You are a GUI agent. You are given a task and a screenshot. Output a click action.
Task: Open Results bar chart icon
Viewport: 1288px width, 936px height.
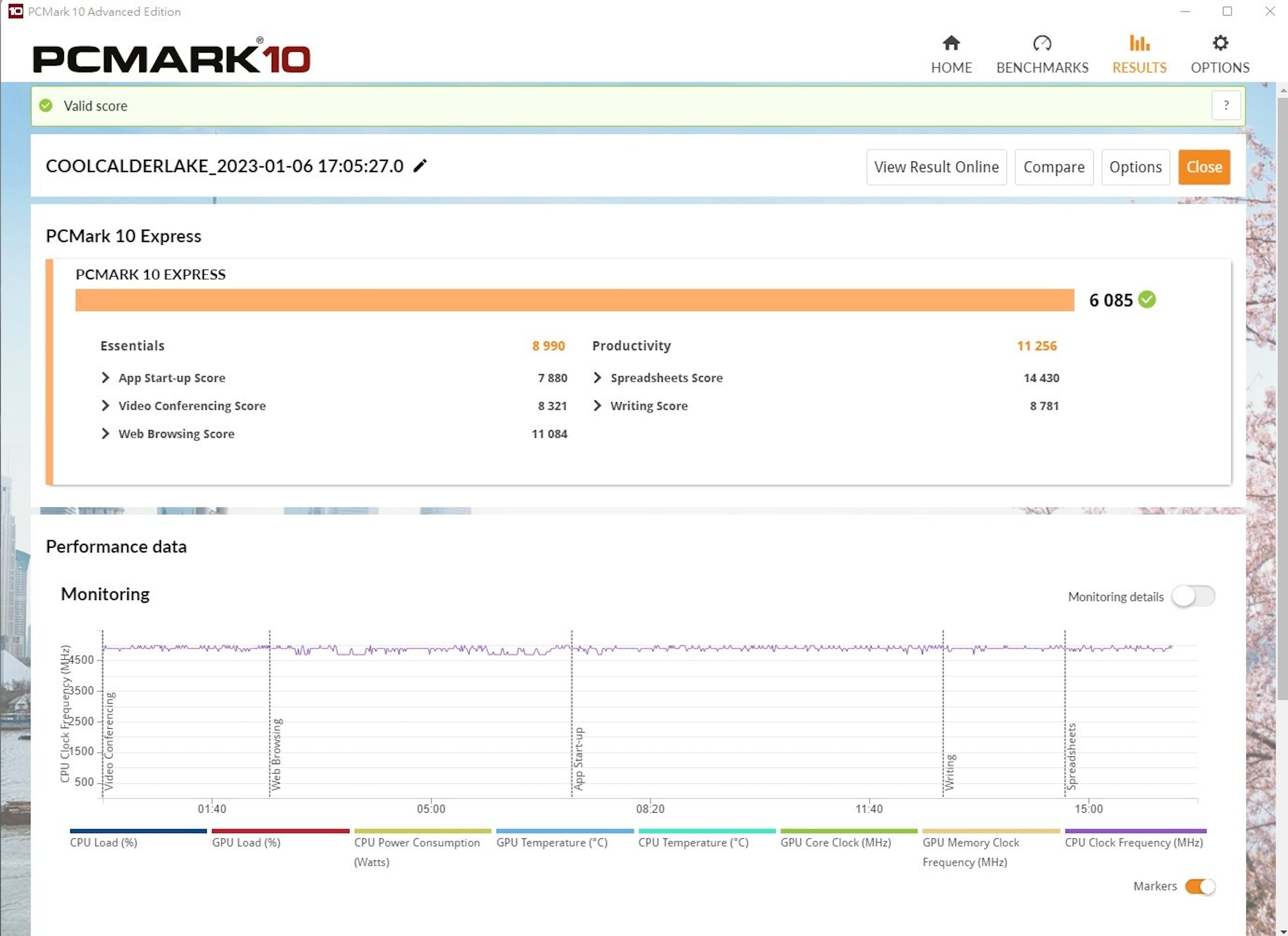[1139, 43]
